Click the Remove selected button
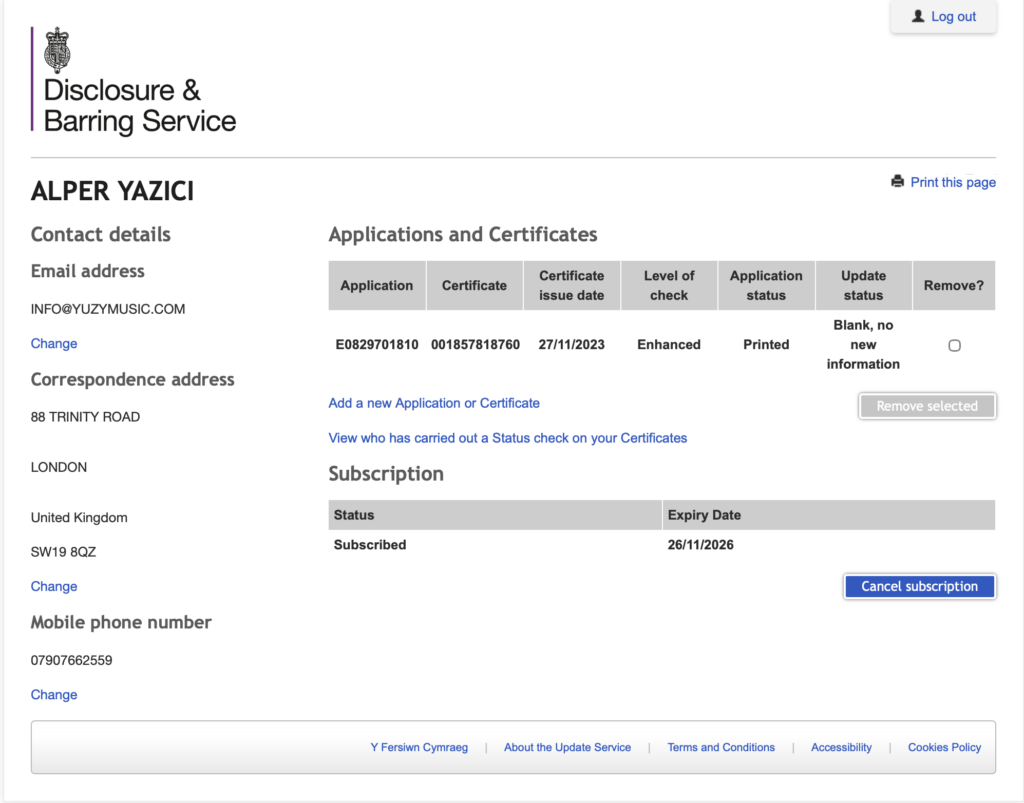 pyautogui.click(x=927, y=406)
